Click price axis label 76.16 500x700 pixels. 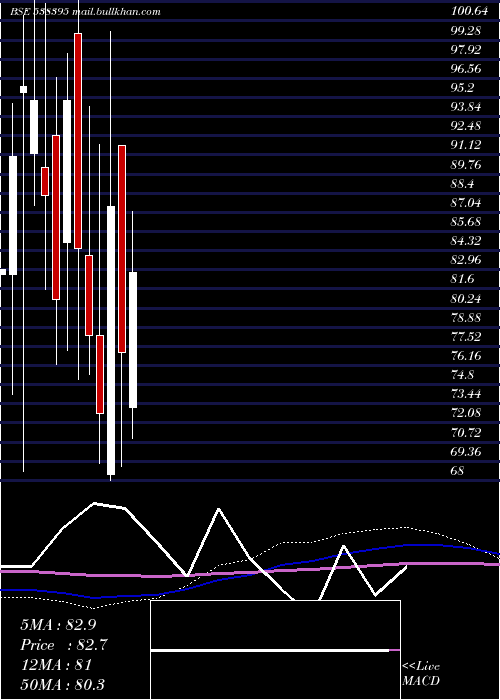(466, 356)
